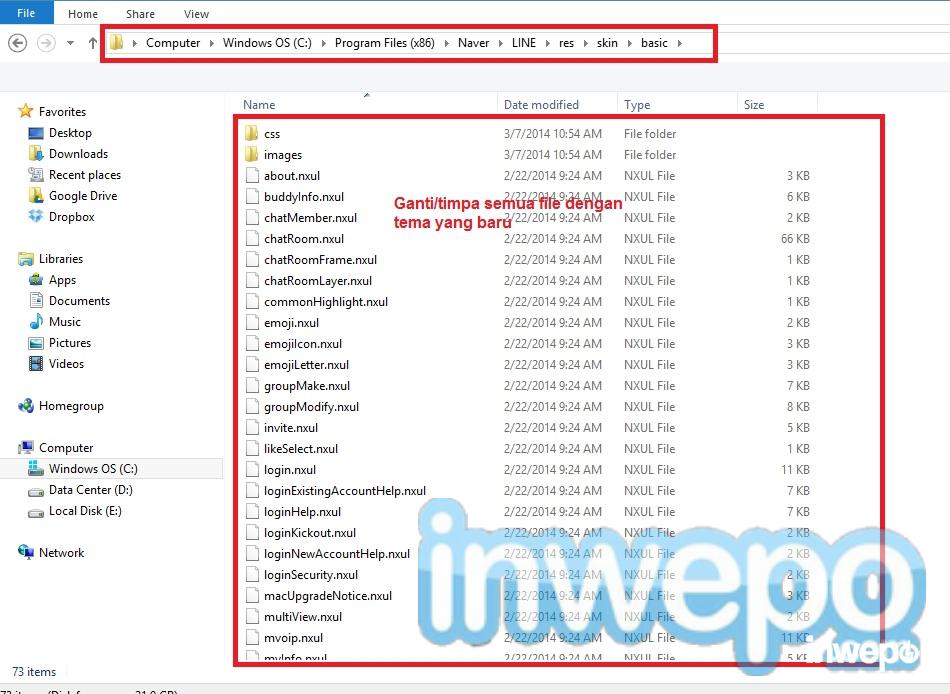This screenshot has height=694, width=950.
Task: Open the File ribbon tab
Action: (26, 13)
